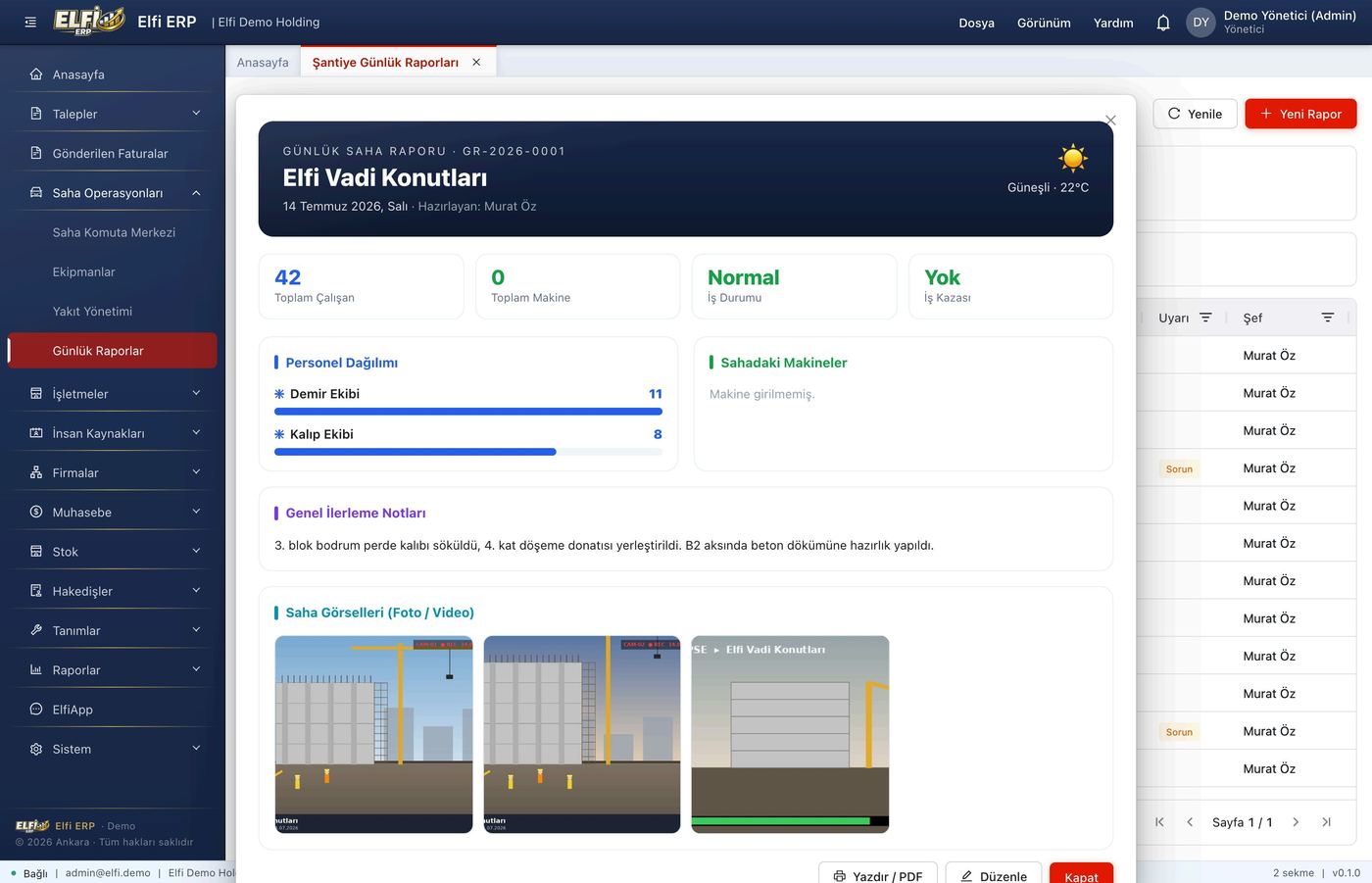This screenshot has height=883, width=1372.
Task: Expand the Hakedişler section
Action: pyautogui.click(x=196, y=591)
